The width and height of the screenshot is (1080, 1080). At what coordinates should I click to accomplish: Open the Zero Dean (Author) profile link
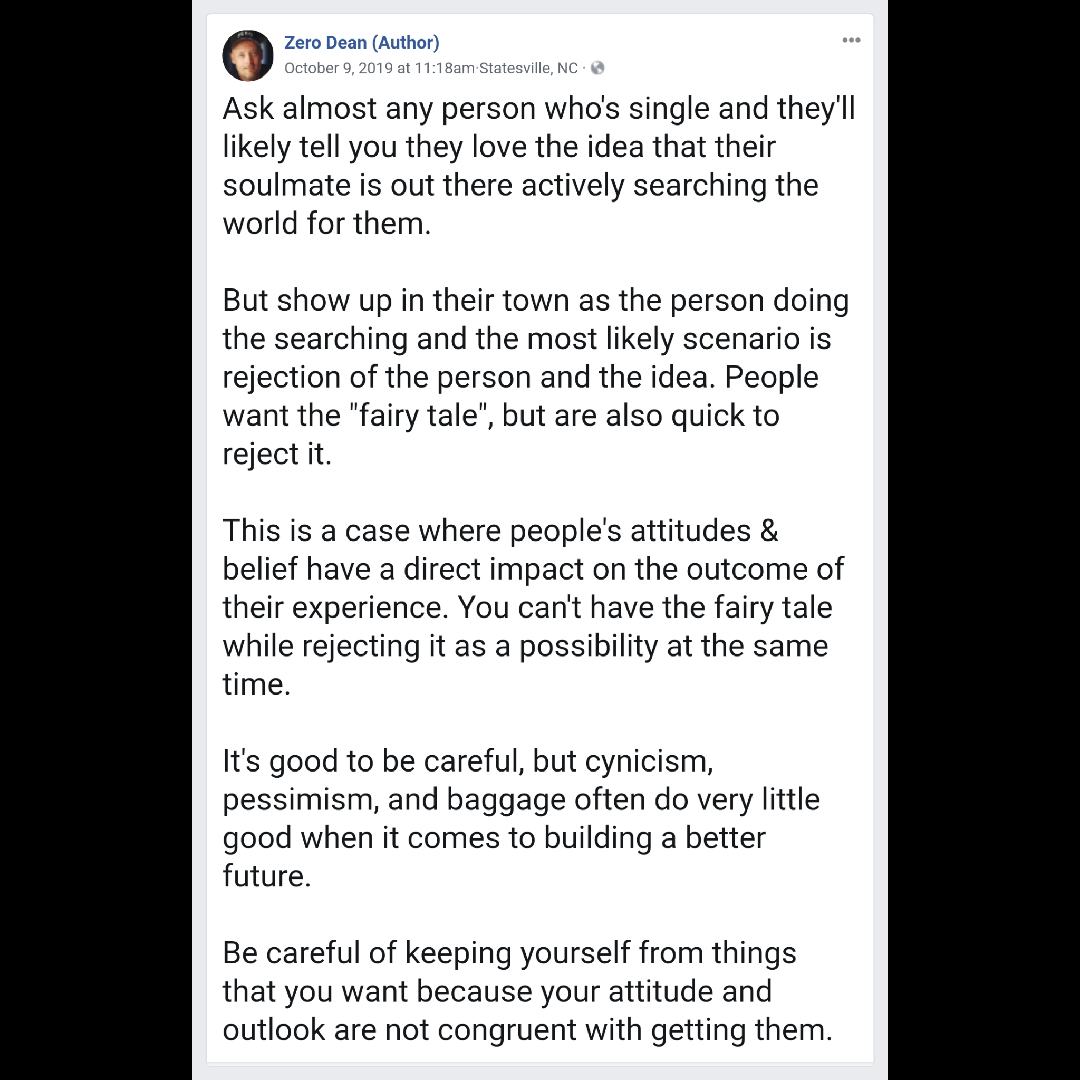tap(362, 43)
